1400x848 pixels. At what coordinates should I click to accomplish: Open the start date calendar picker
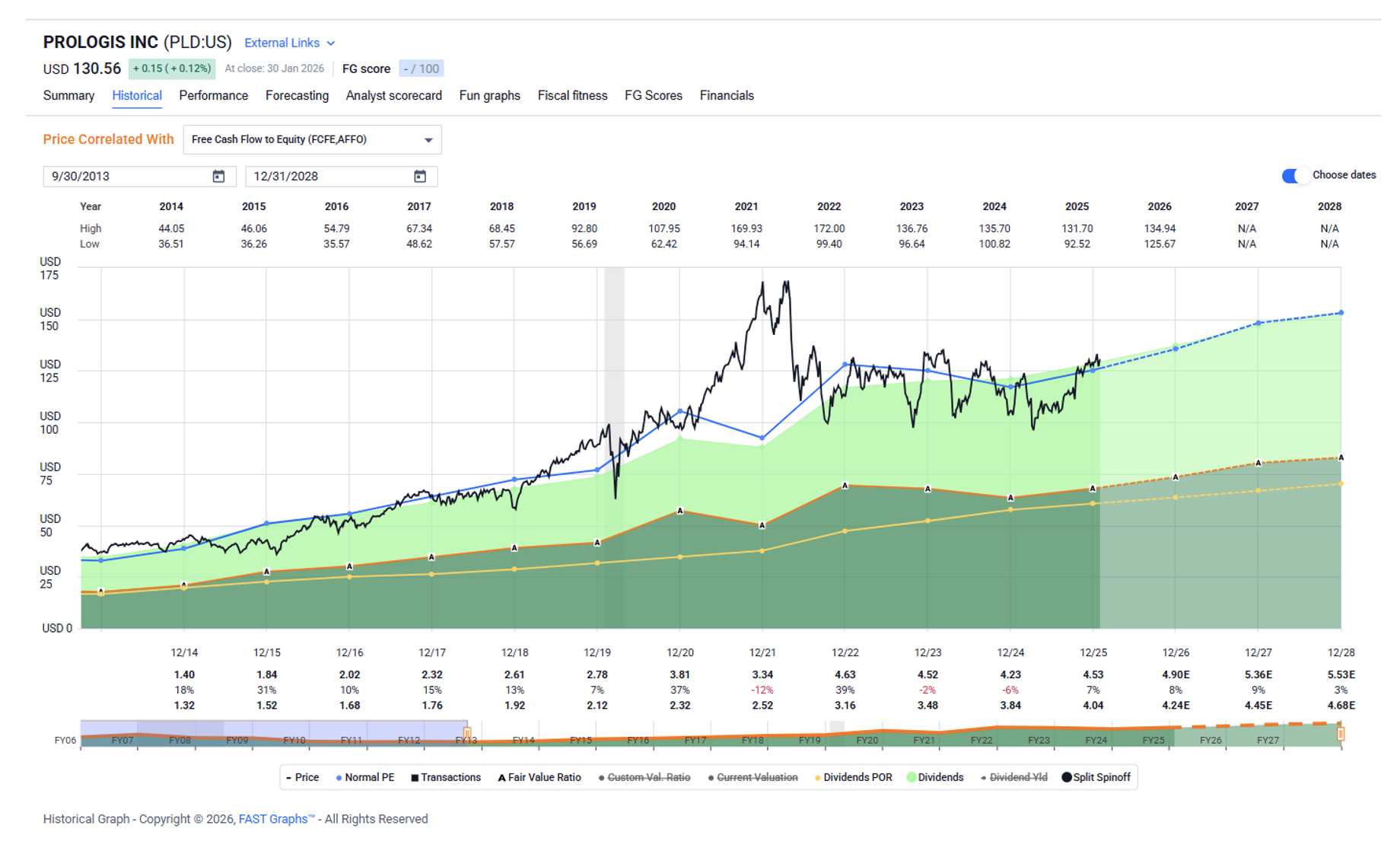(218, 177)
